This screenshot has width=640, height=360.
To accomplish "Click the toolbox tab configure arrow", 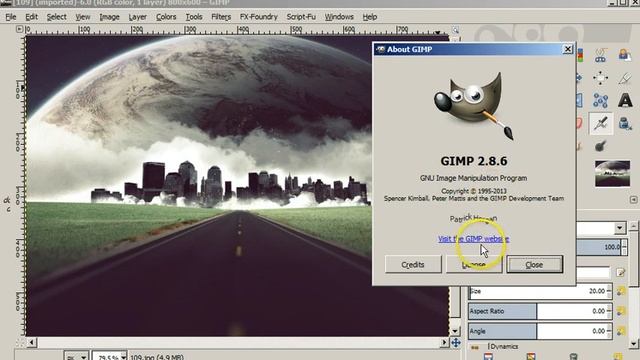I will click(x=633, y=200).
